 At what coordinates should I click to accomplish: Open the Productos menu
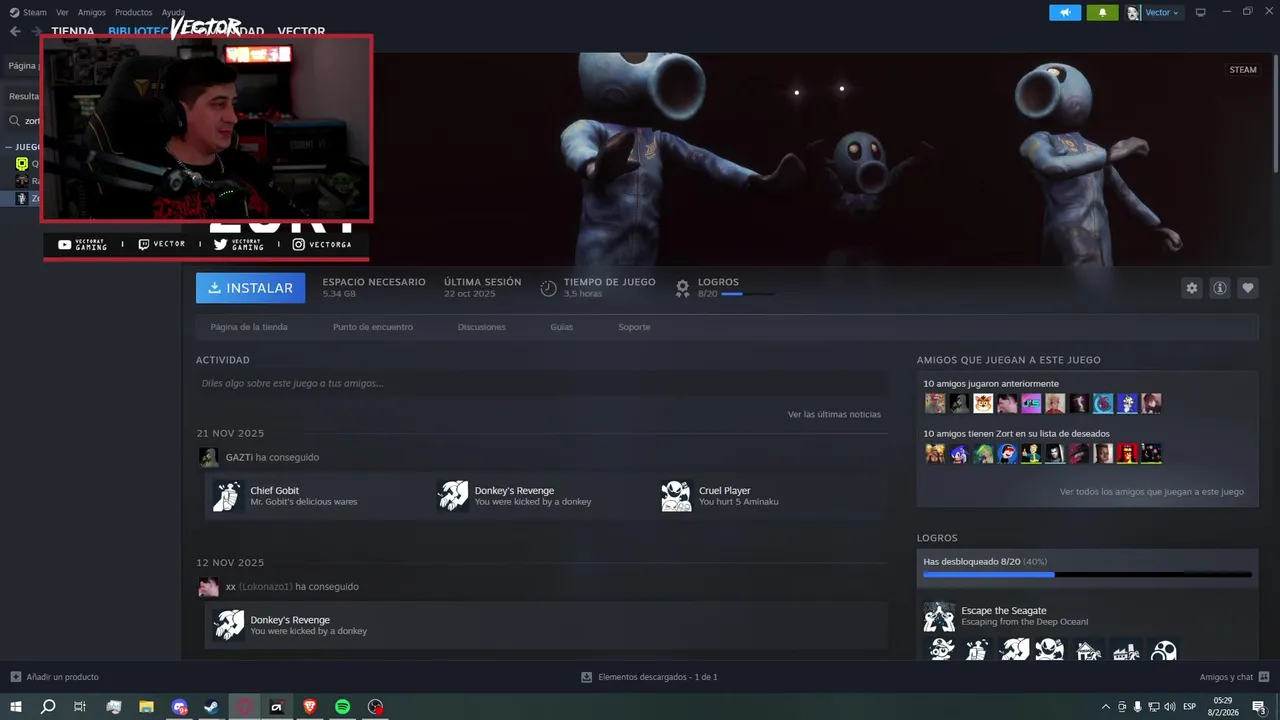(x=133, y=12)
